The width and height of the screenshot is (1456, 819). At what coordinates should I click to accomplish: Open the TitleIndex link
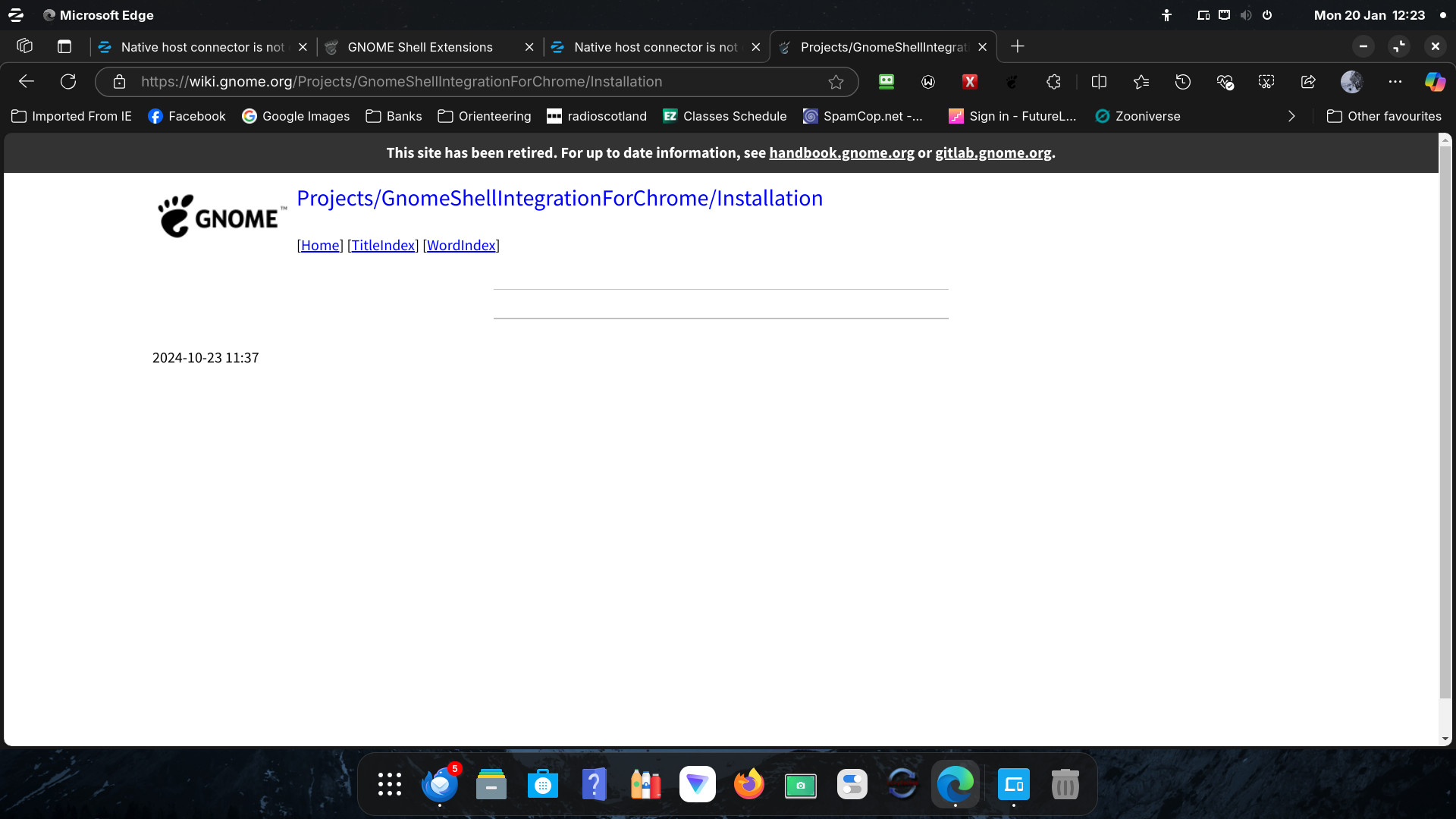pos(383,245)
